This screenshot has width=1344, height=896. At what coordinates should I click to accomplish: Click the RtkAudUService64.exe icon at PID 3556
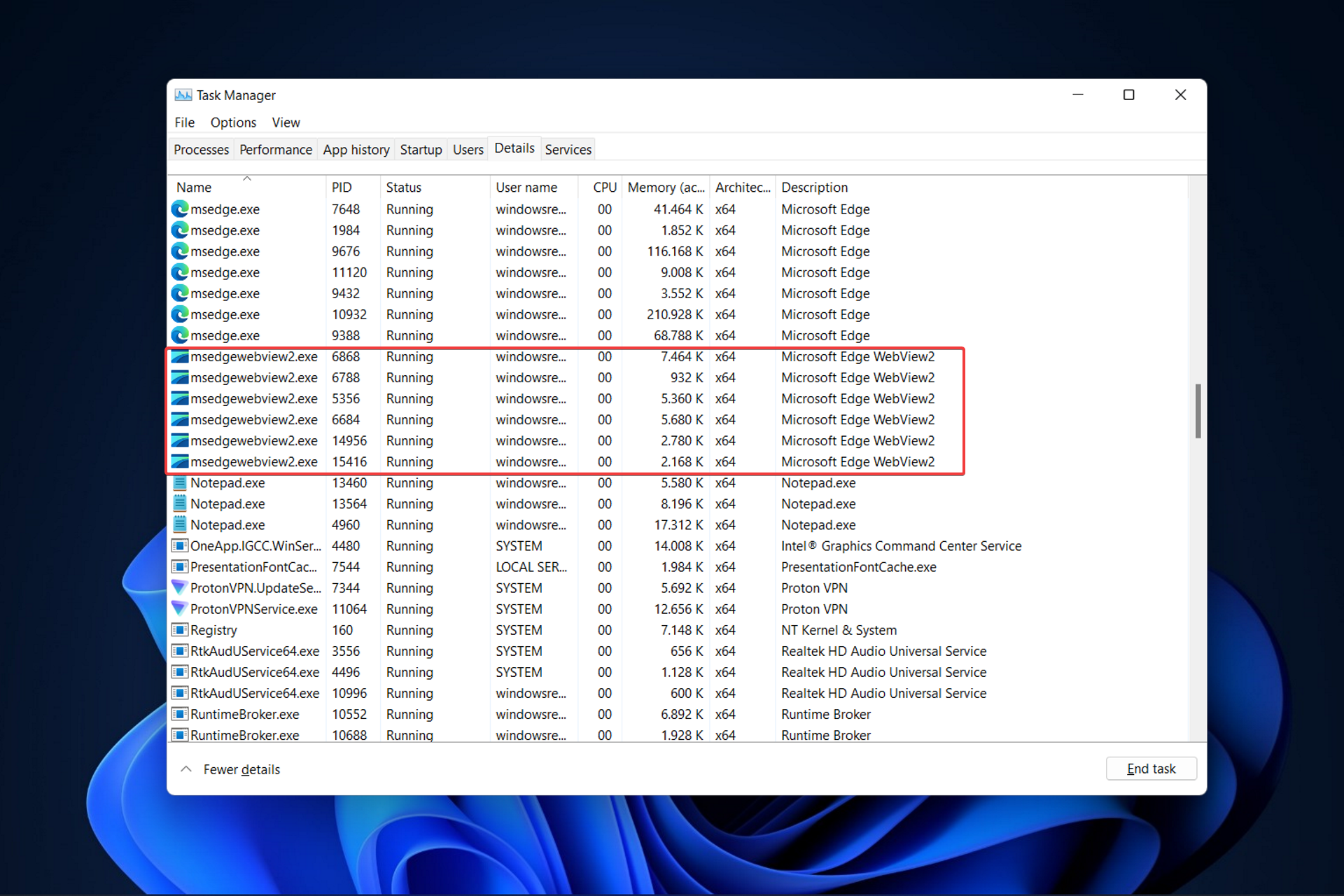tap(183, 651)
